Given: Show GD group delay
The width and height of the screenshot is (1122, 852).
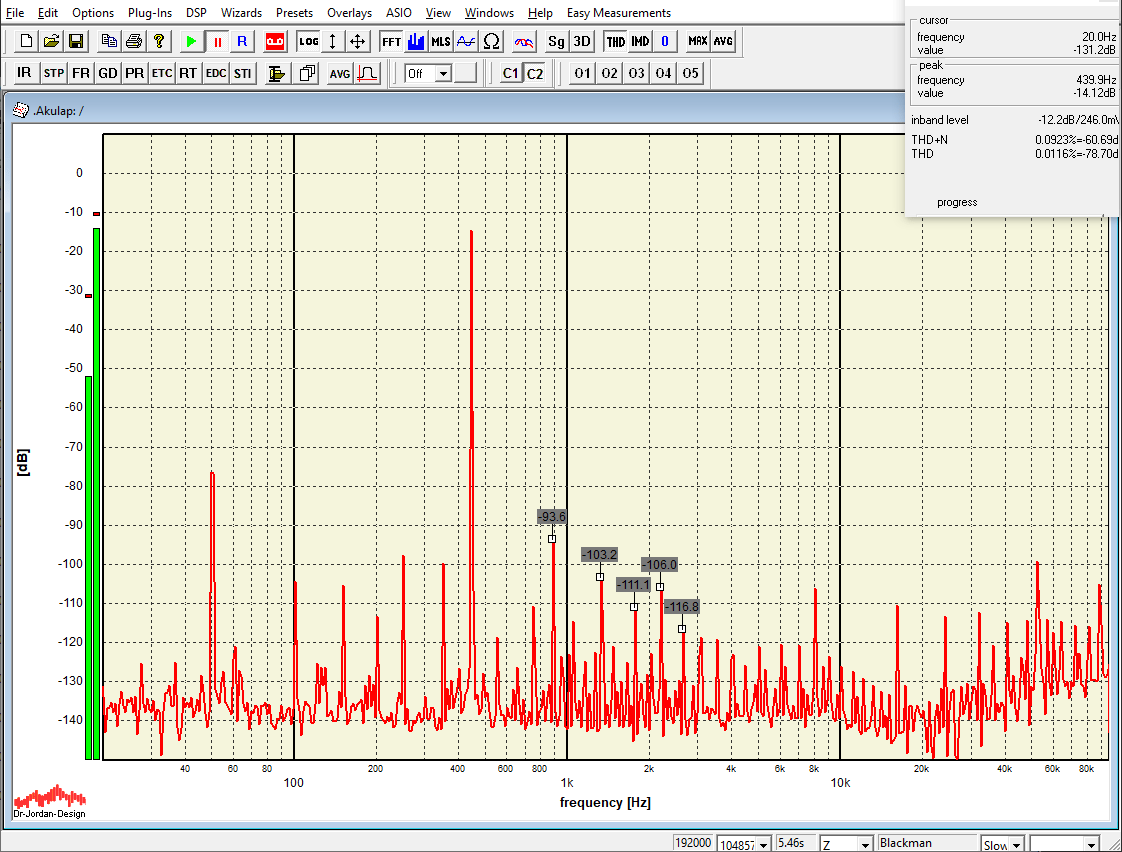Looking at the screenshot, I should (x=108, y=73).
